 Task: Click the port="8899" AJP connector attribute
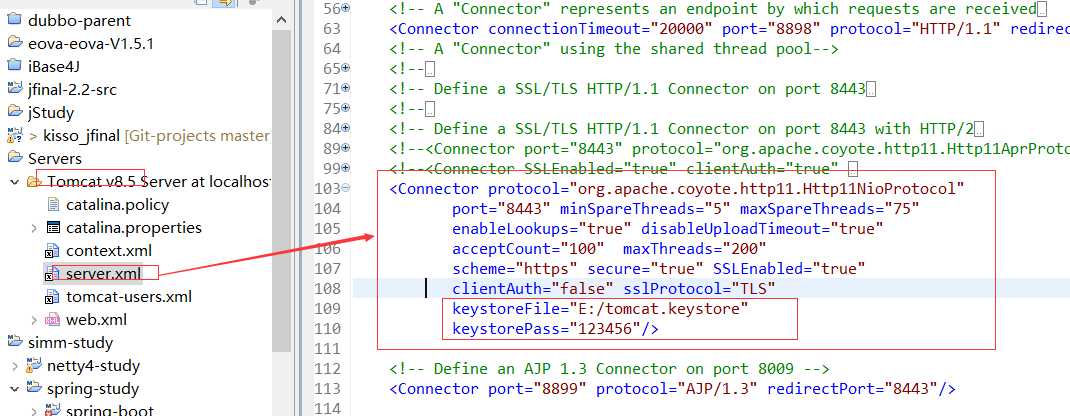point(537,389)
